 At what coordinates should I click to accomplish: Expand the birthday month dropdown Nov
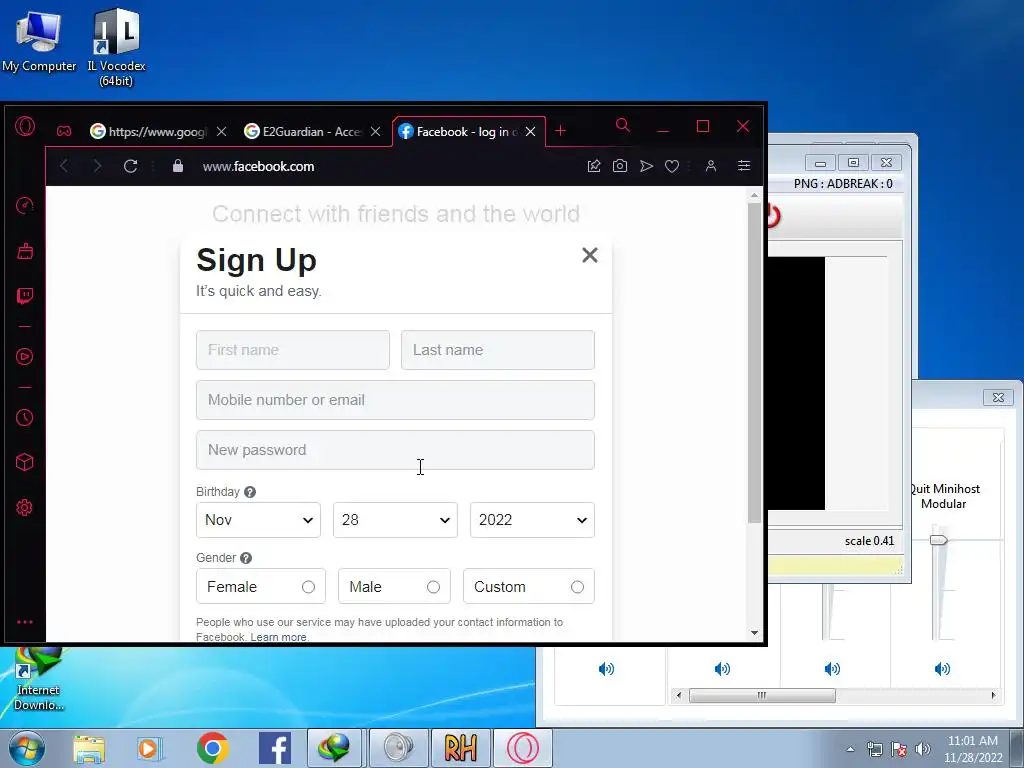click(x=258, y=520)
